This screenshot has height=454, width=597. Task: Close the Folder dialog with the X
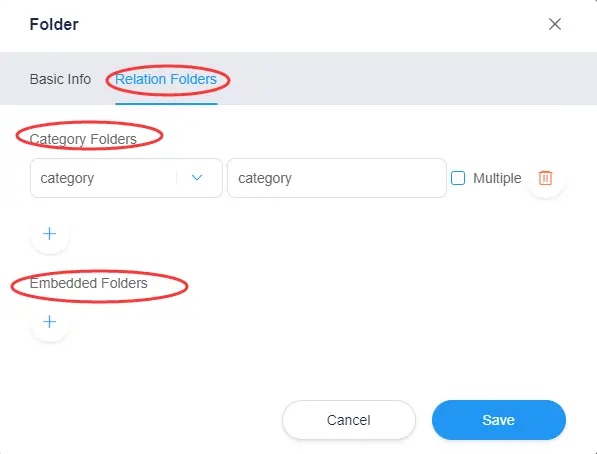click(x=555, y=24)
